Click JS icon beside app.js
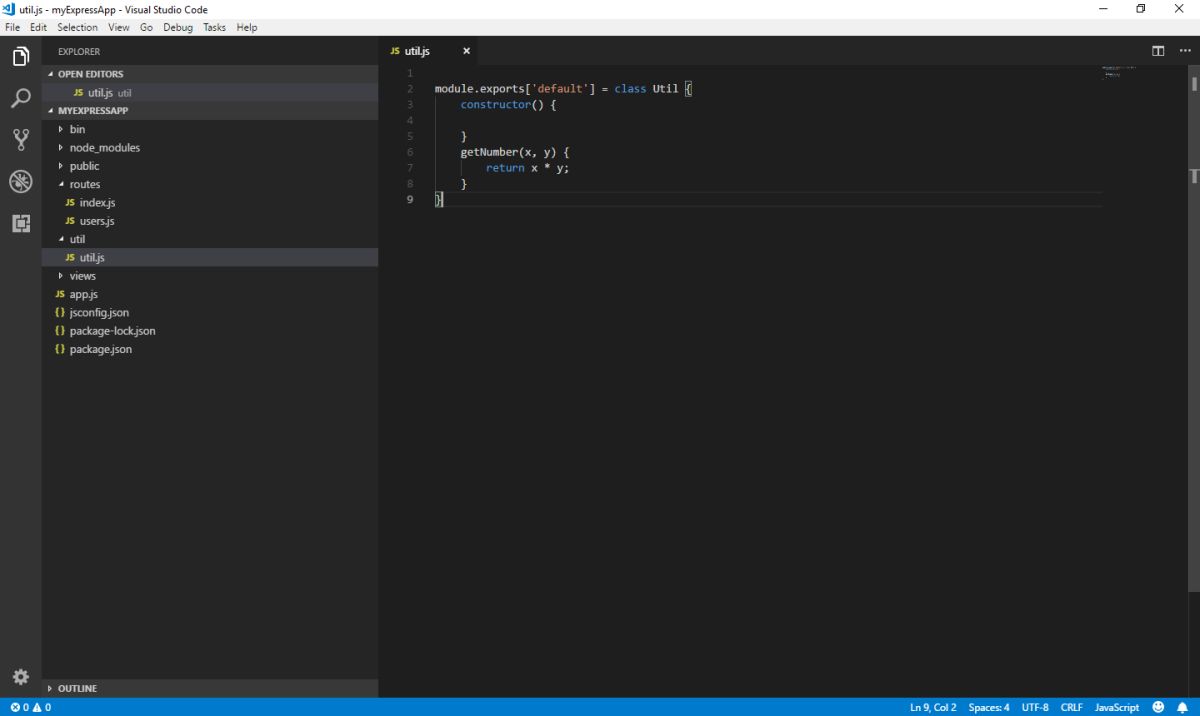Screen dimensions: 1200x716 click(x=60, y=294)
